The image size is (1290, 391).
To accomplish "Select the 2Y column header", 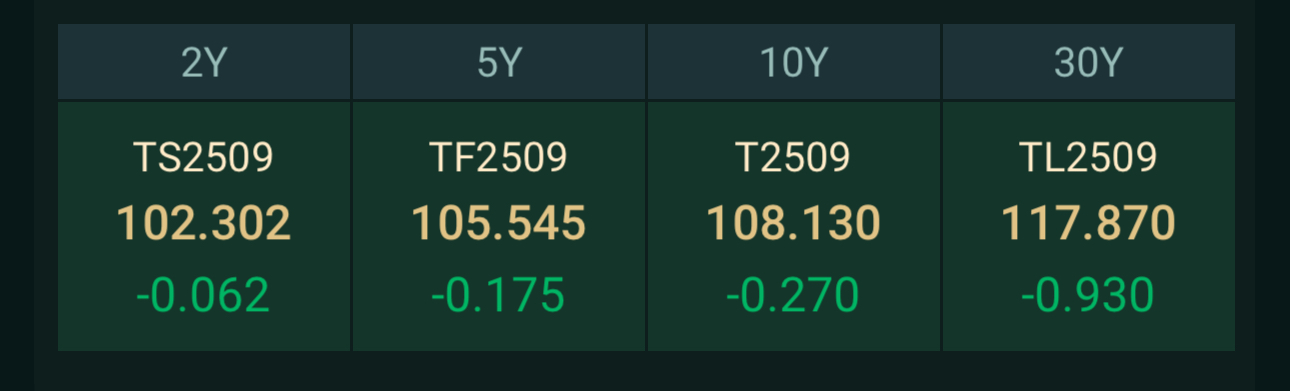I will pos(204,62).
